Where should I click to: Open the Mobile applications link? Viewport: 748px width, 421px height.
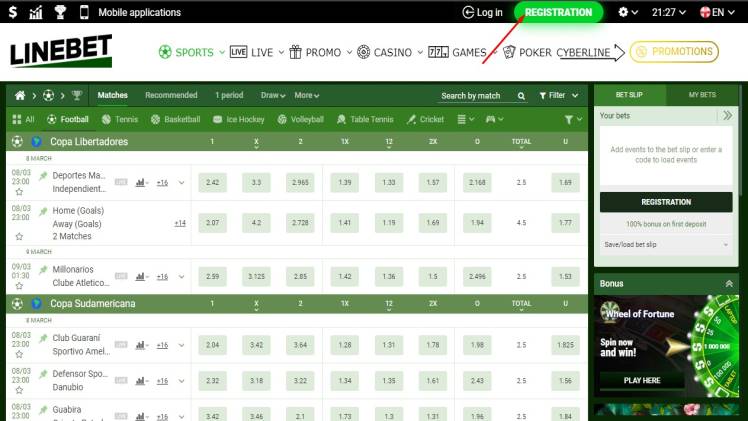point(139,12)
